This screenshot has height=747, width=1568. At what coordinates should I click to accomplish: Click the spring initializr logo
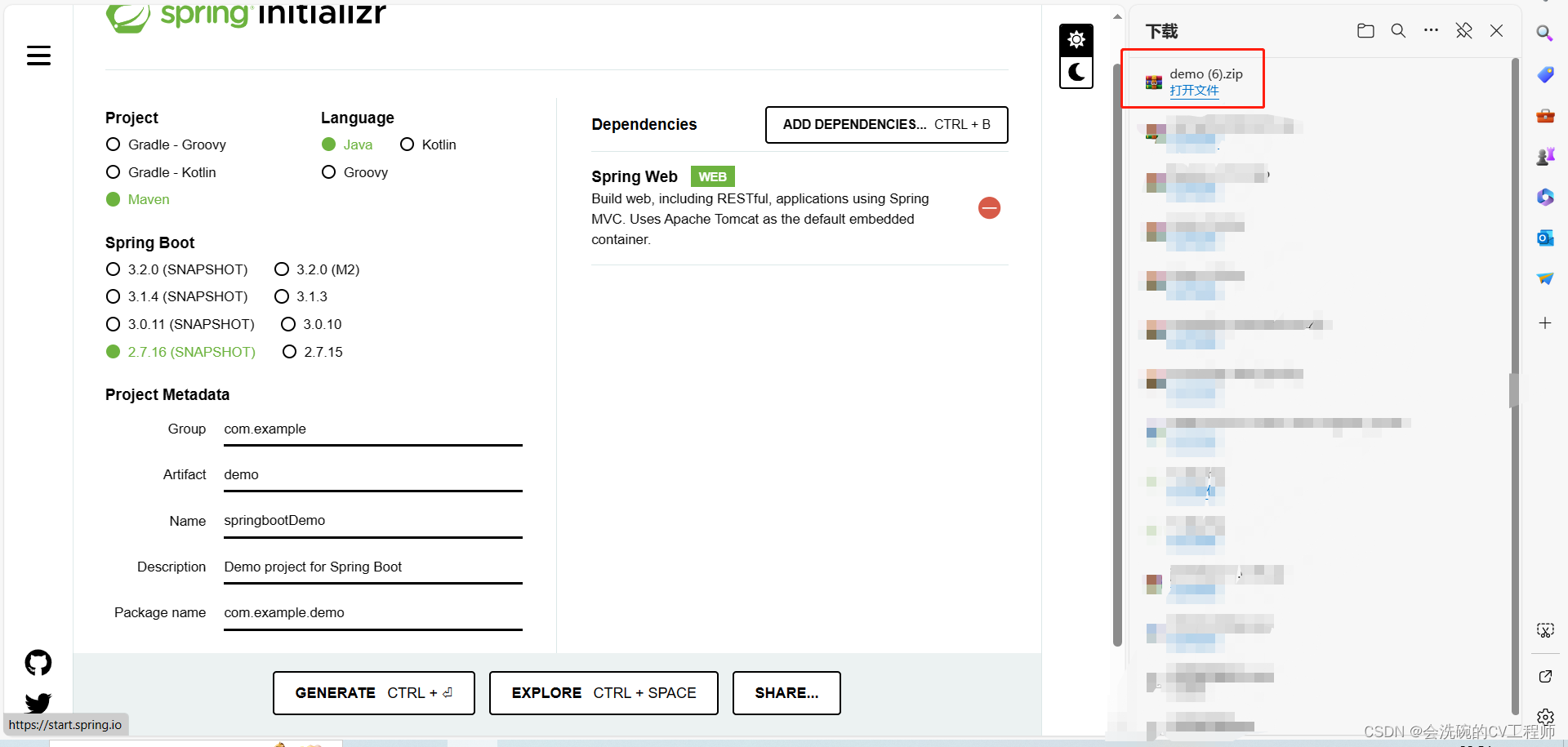pyautogui.click(x=245, y=16)
